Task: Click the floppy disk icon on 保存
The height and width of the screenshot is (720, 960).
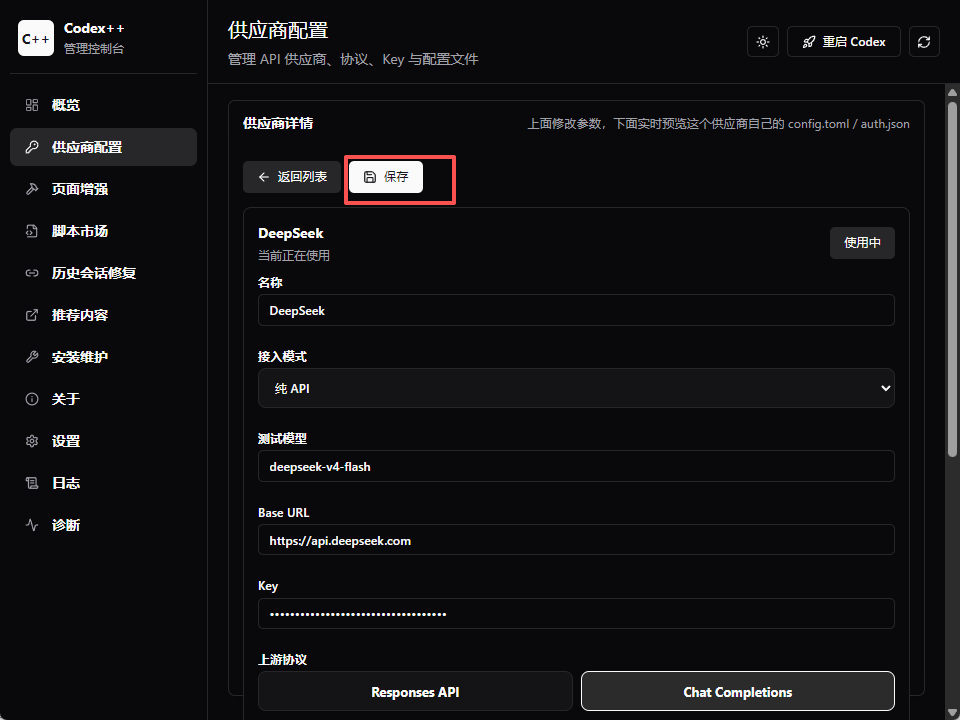Action: pos(369,177)
